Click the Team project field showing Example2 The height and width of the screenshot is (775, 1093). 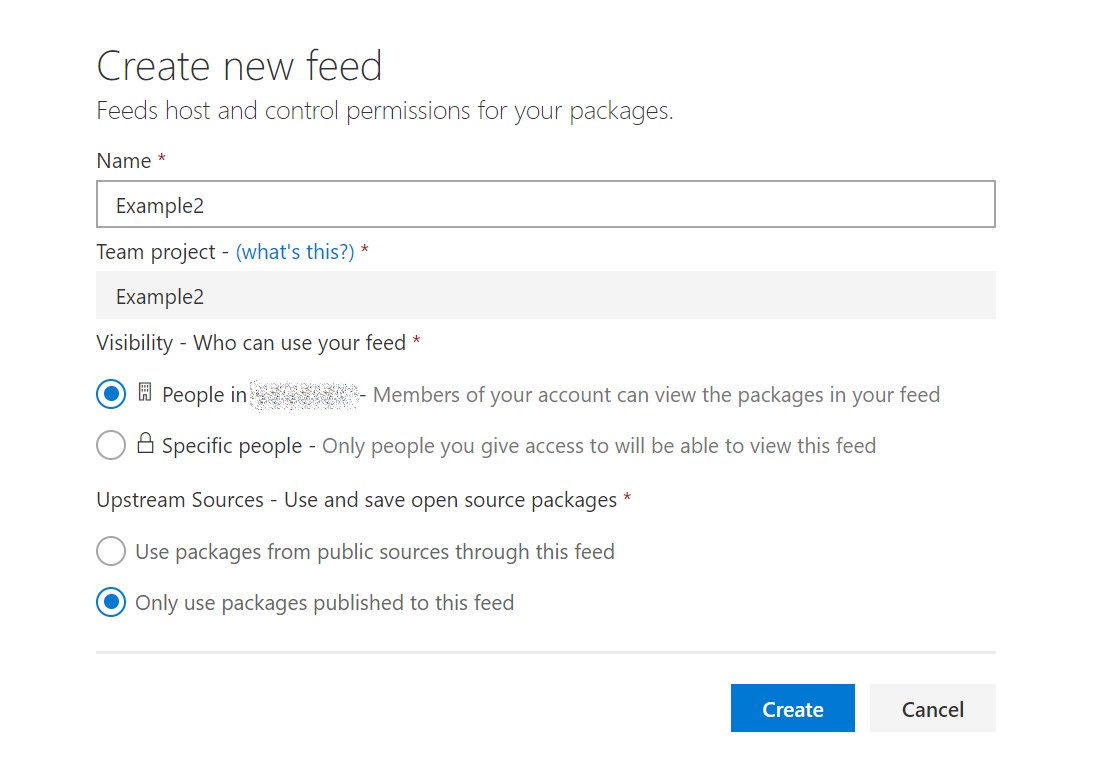coord(545,296)
